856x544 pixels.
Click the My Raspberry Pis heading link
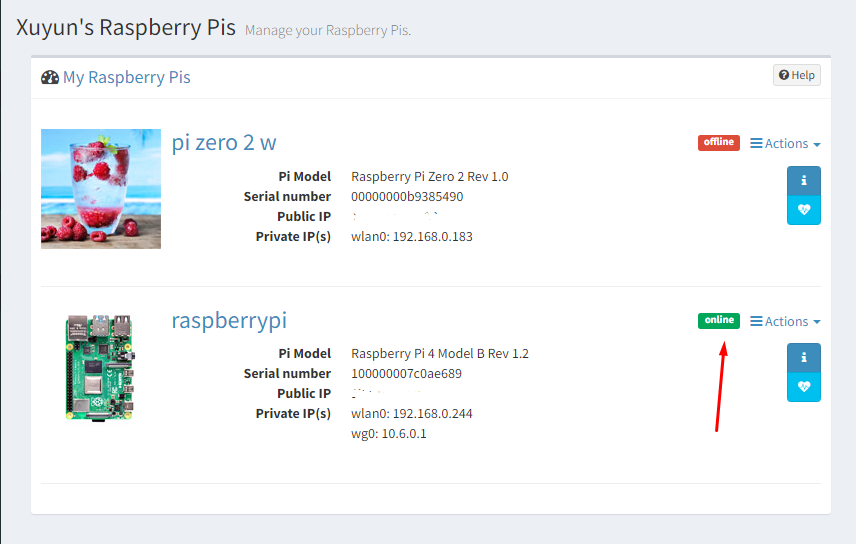127,78
